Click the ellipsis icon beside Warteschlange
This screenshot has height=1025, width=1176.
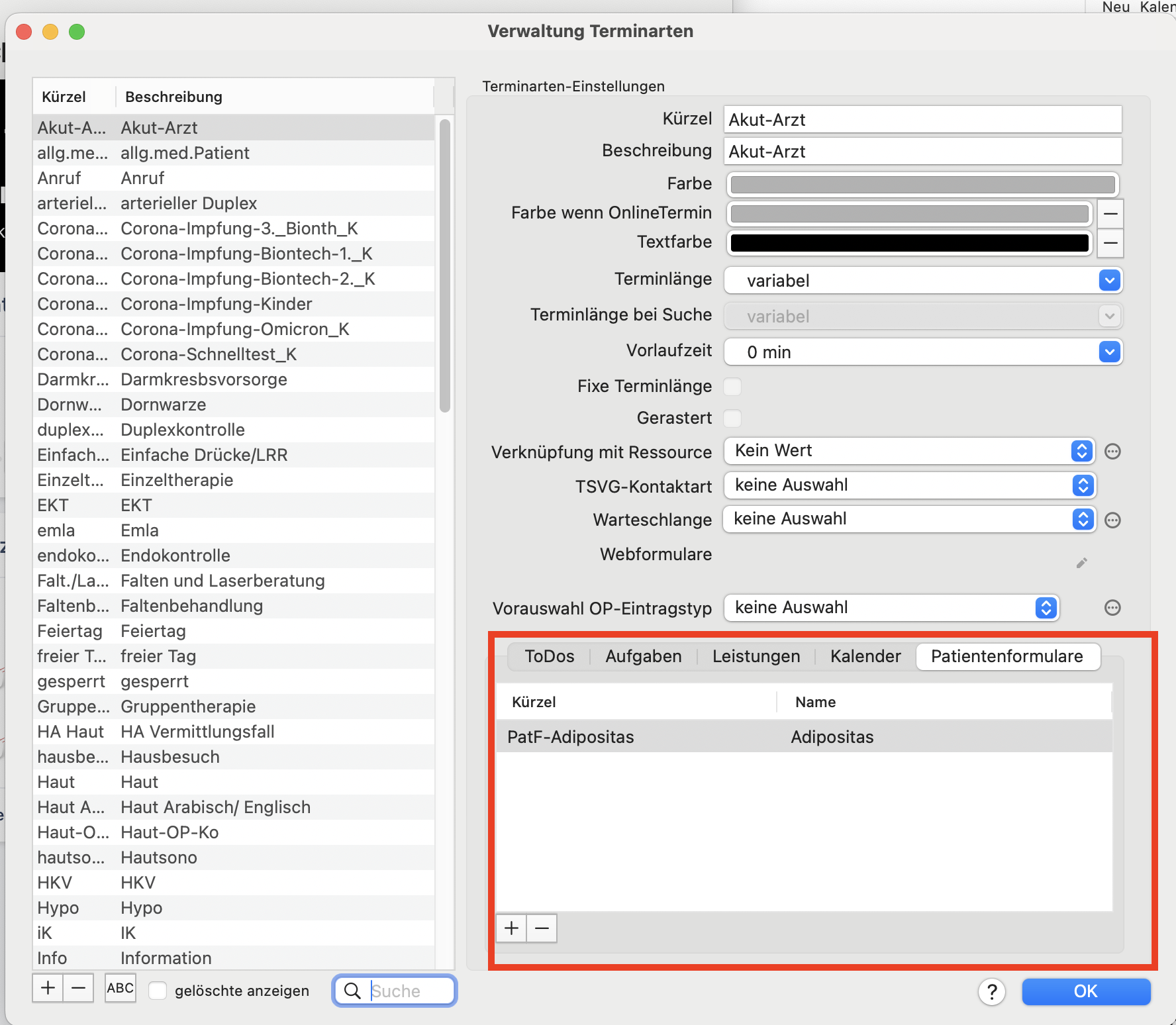tap(1113, 520)
